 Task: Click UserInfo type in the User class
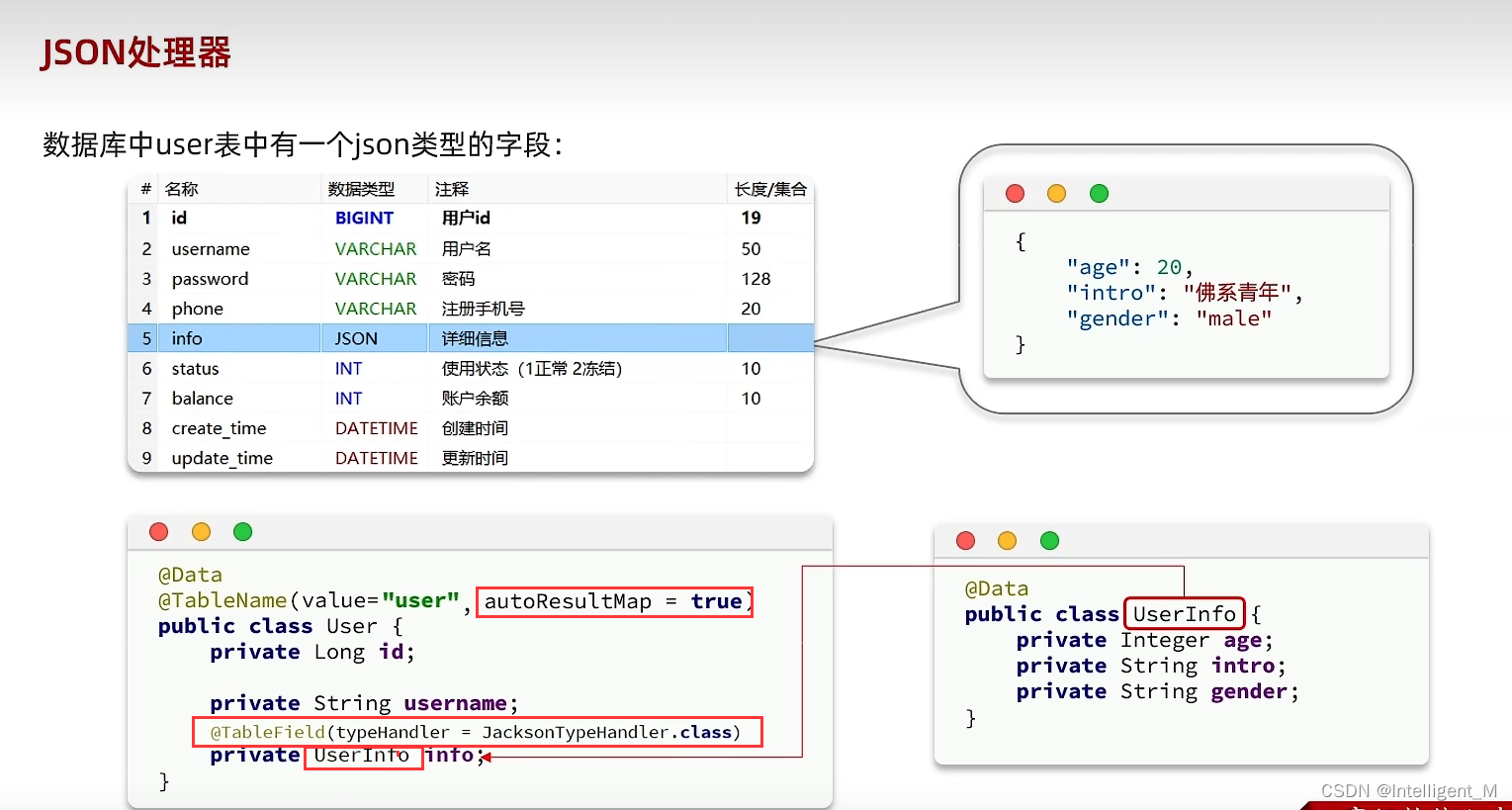coord(362,756)
